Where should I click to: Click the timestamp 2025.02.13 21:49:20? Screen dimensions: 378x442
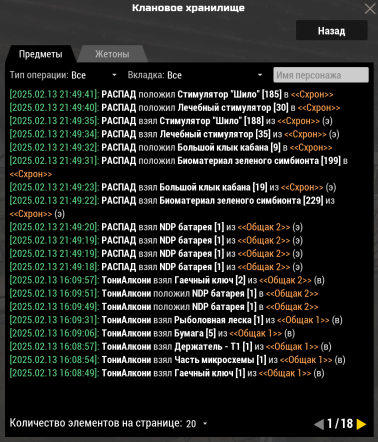tap(54, 227)
